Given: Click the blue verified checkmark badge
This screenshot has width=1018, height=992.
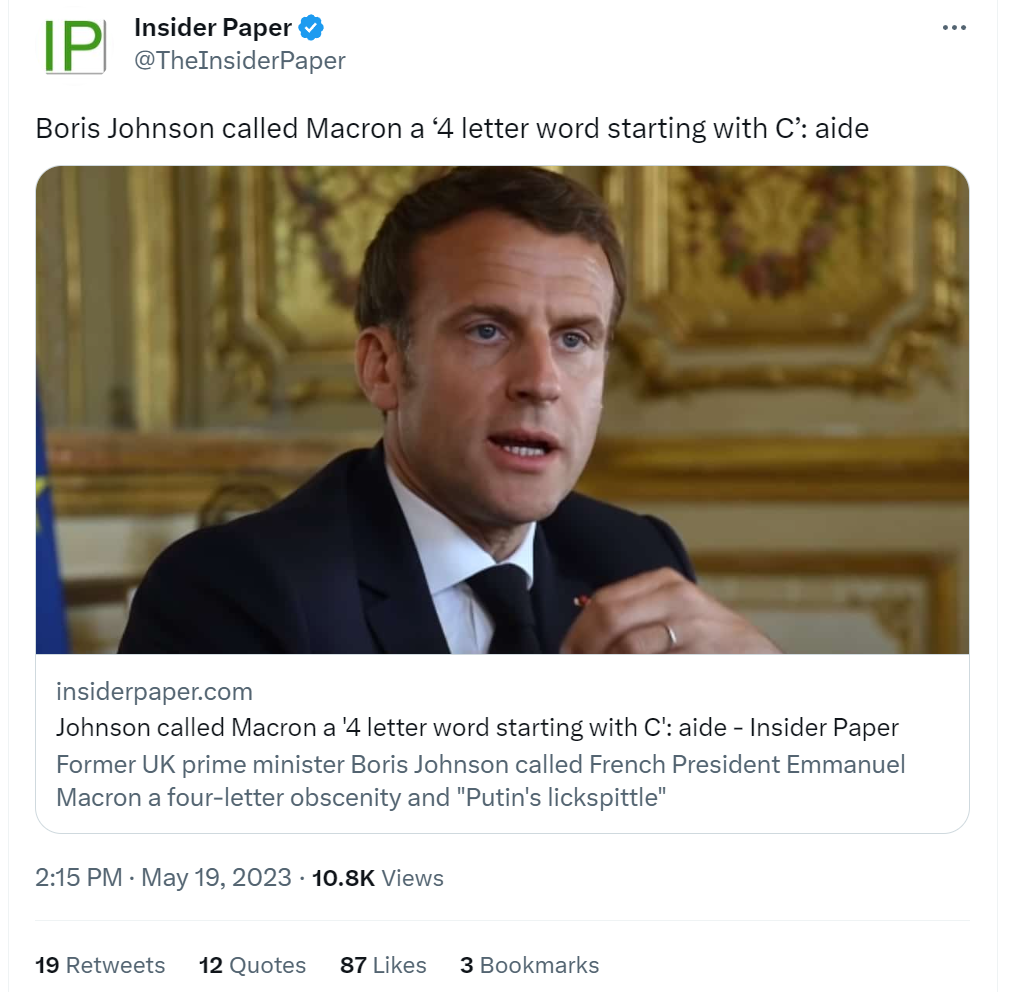Looking at the screenshot, I should click(311, 29).
